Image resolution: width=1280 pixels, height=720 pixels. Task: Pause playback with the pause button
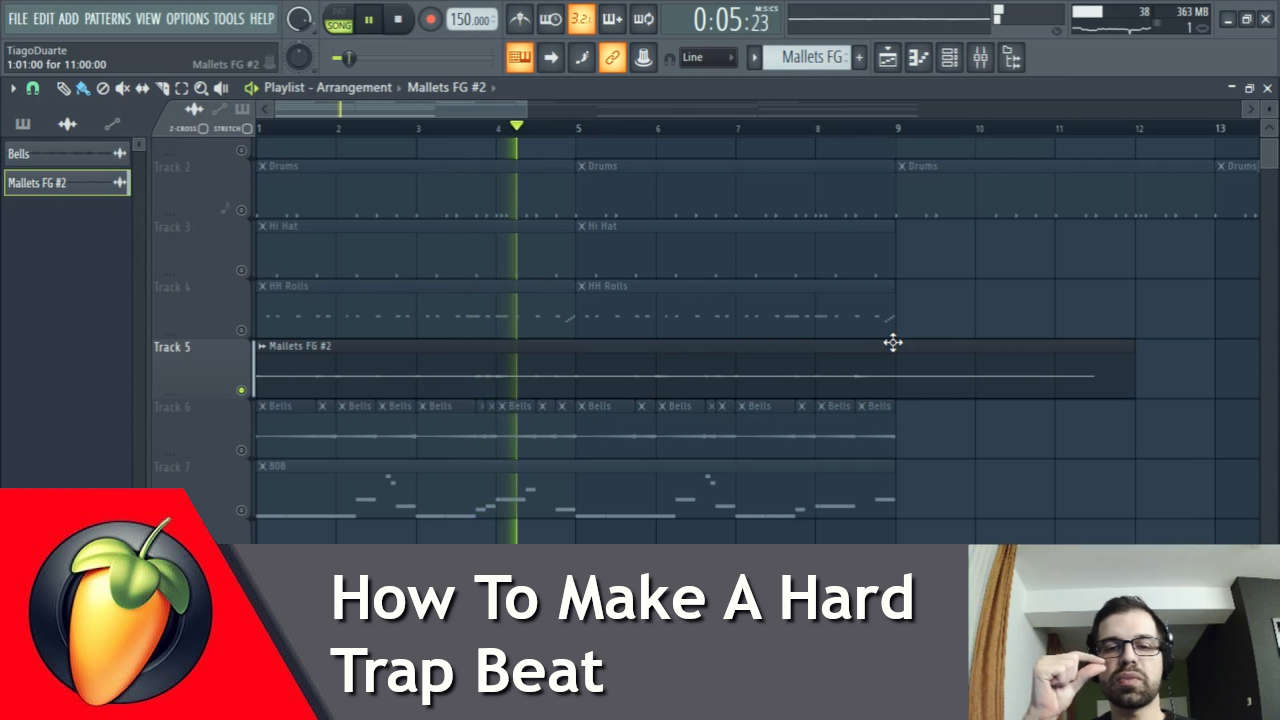[x=369, y=19]
